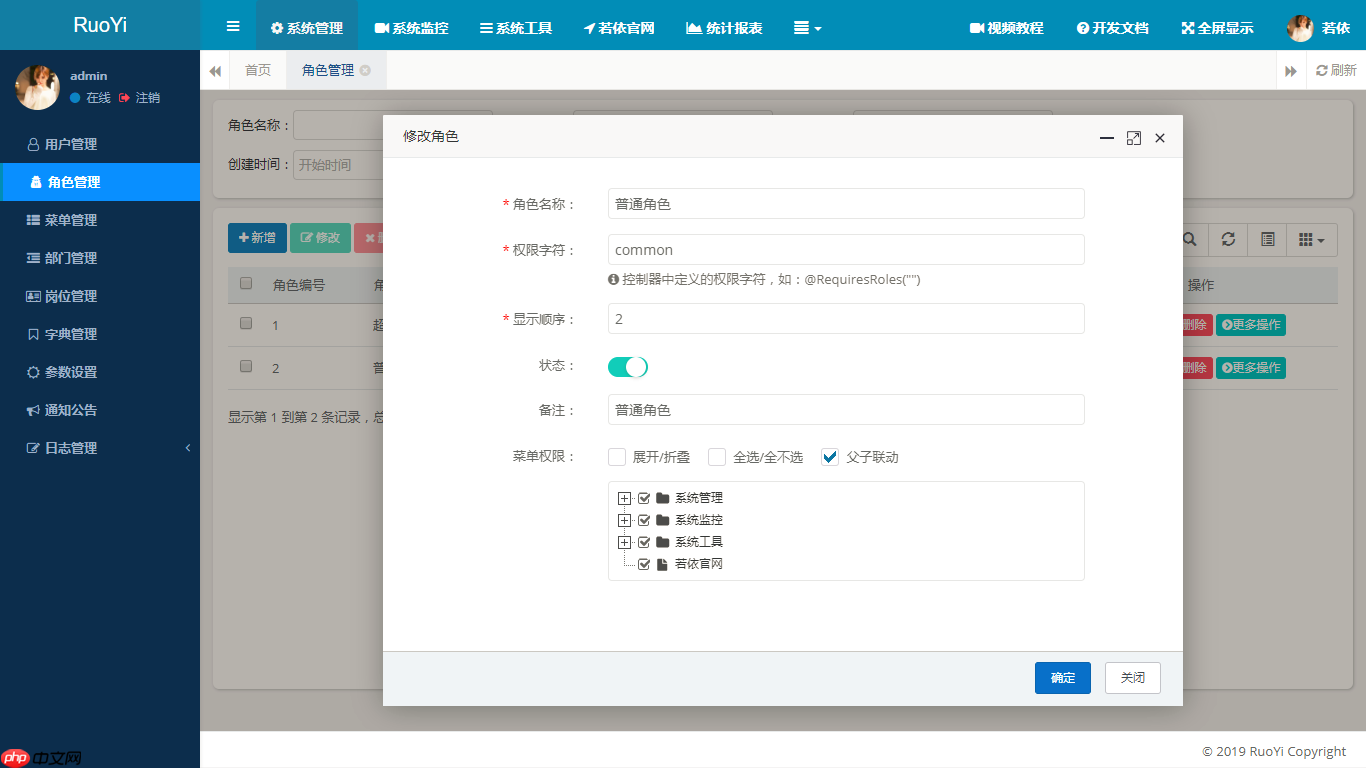Click the search magnifier icon above the table
1366x768 pixels.
pos(1188,239)
